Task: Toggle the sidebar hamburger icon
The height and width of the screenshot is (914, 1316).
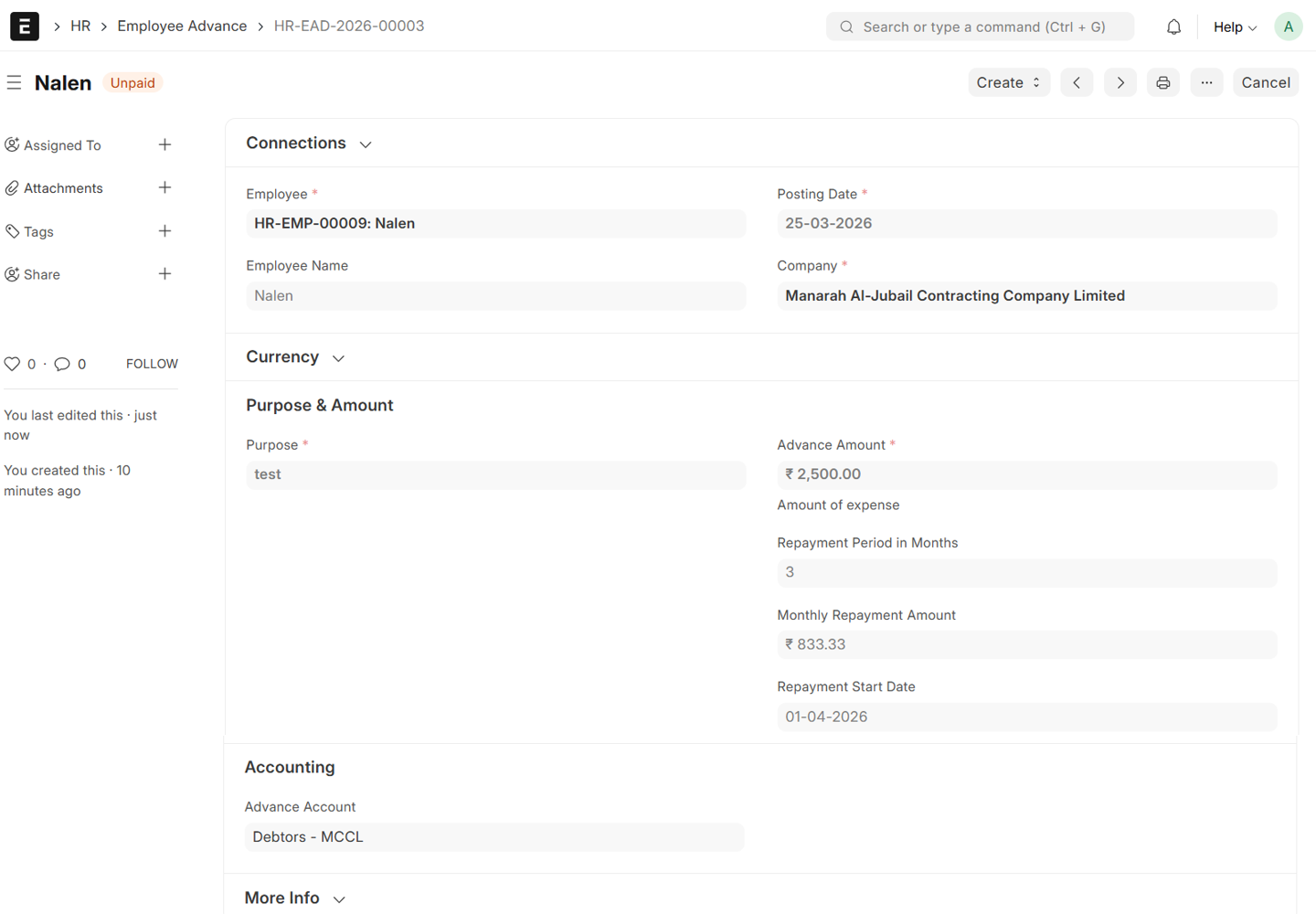Action: 14,83
